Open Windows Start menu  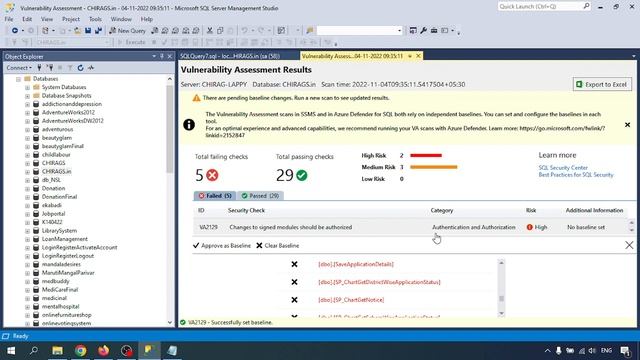tap(11, 351)
